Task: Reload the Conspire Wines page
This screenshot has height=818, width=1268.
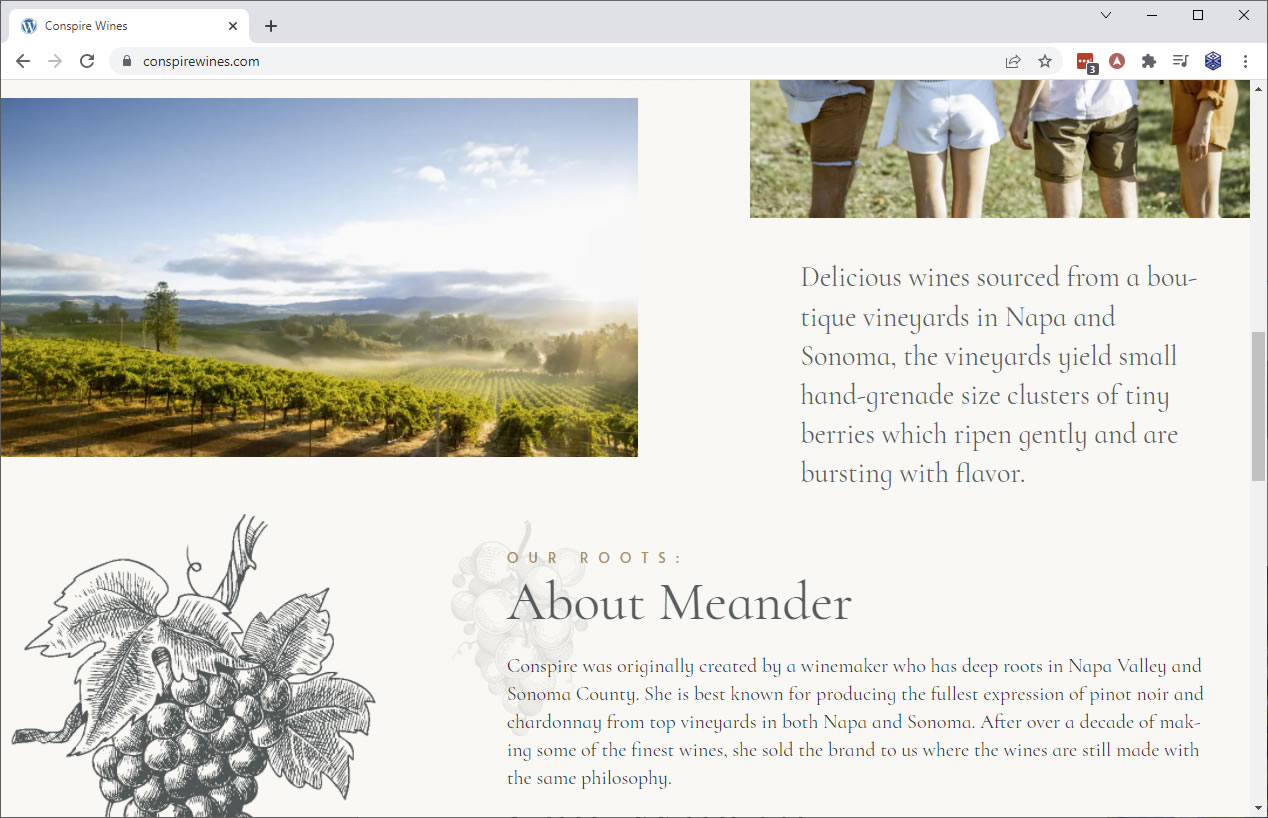Action: (x=87, y=61)
